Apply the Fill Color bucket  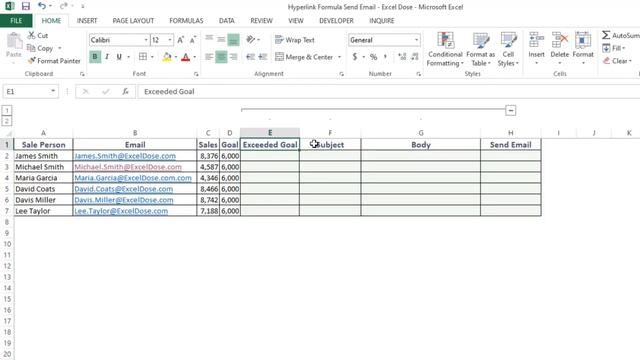coord(167,57)
